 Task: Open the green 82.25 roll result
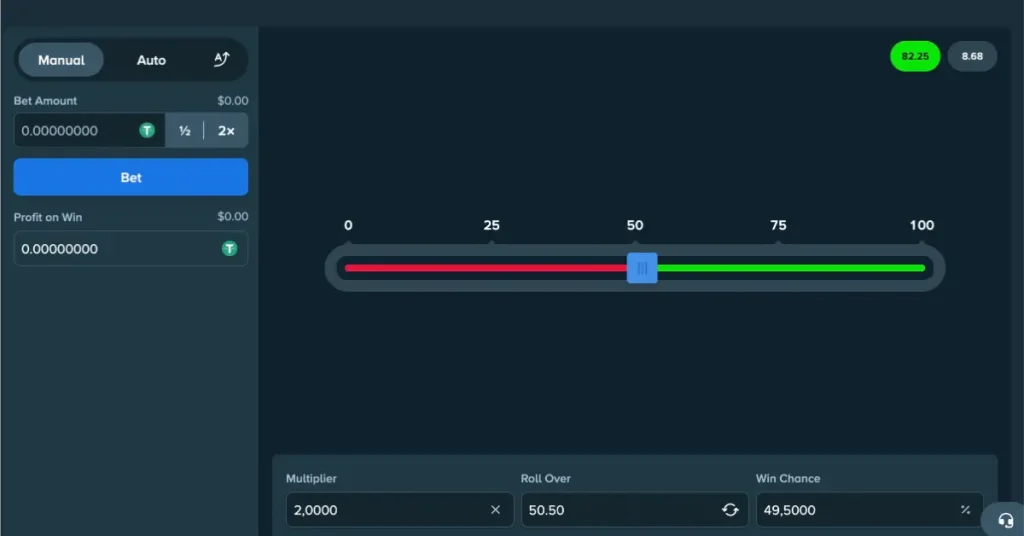(x=915, y=56)
